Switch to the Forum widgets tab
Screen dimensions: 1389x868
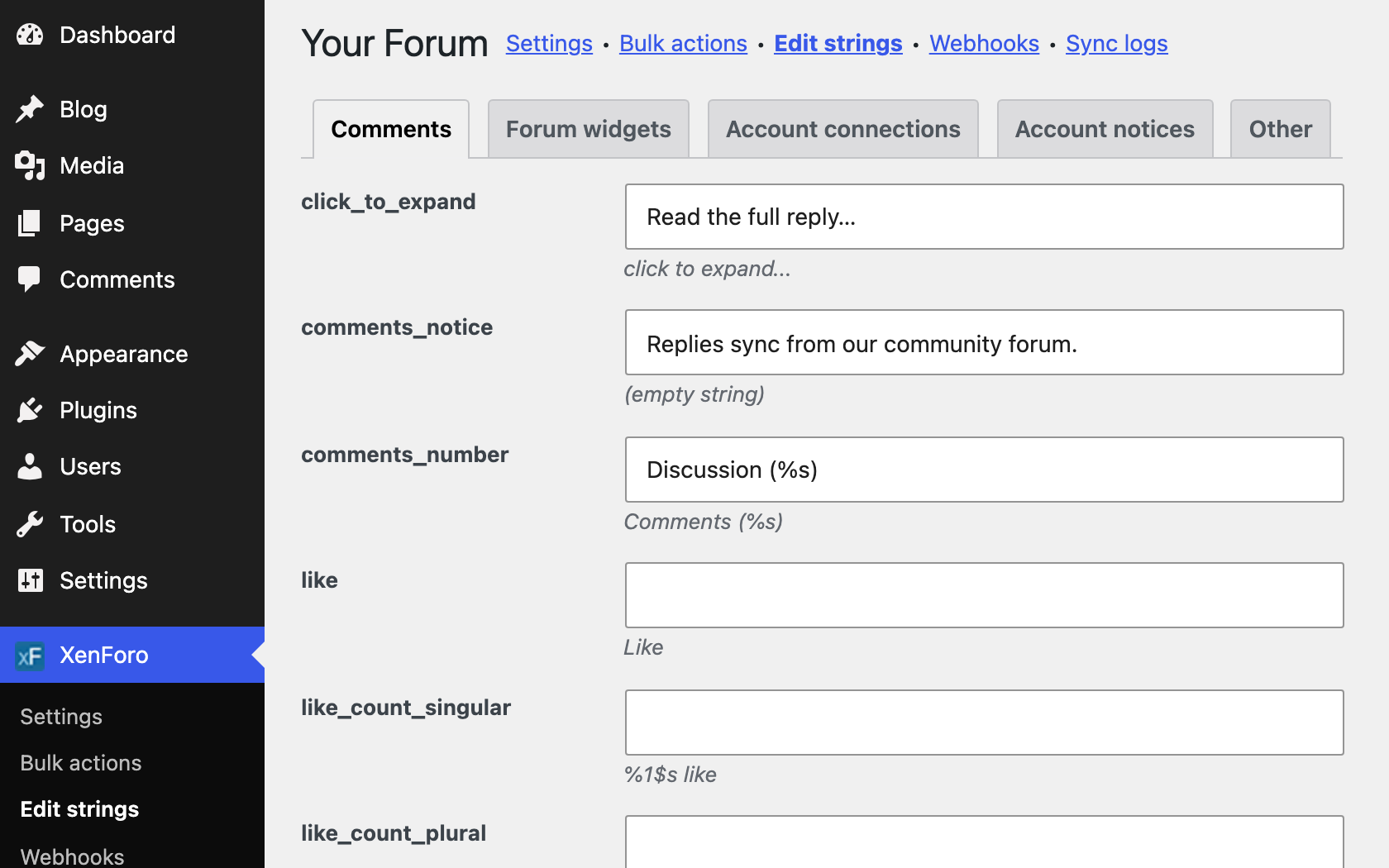[589, 129]
